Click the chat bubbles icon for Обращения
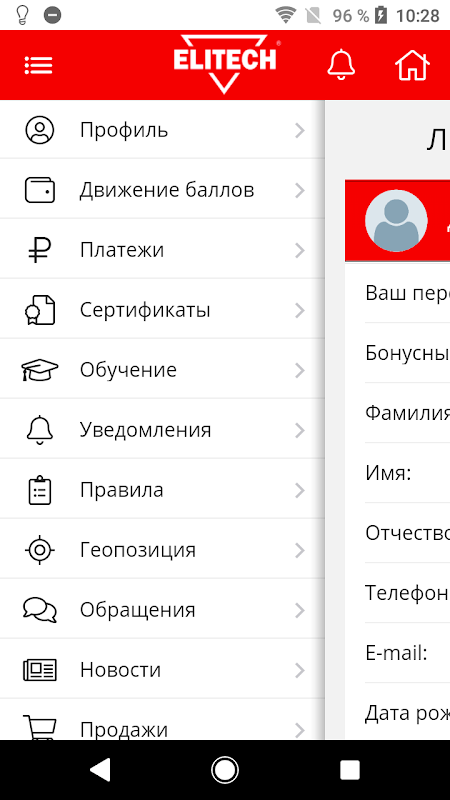450x800 pixels. 39,610
